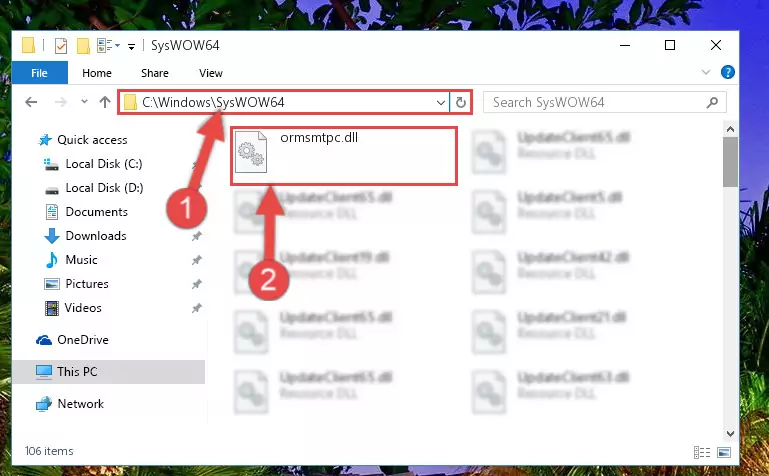This screenshot has width=769, height=476.
Task: Click the pin icon next to Downloads
Action: click(197, 236)
